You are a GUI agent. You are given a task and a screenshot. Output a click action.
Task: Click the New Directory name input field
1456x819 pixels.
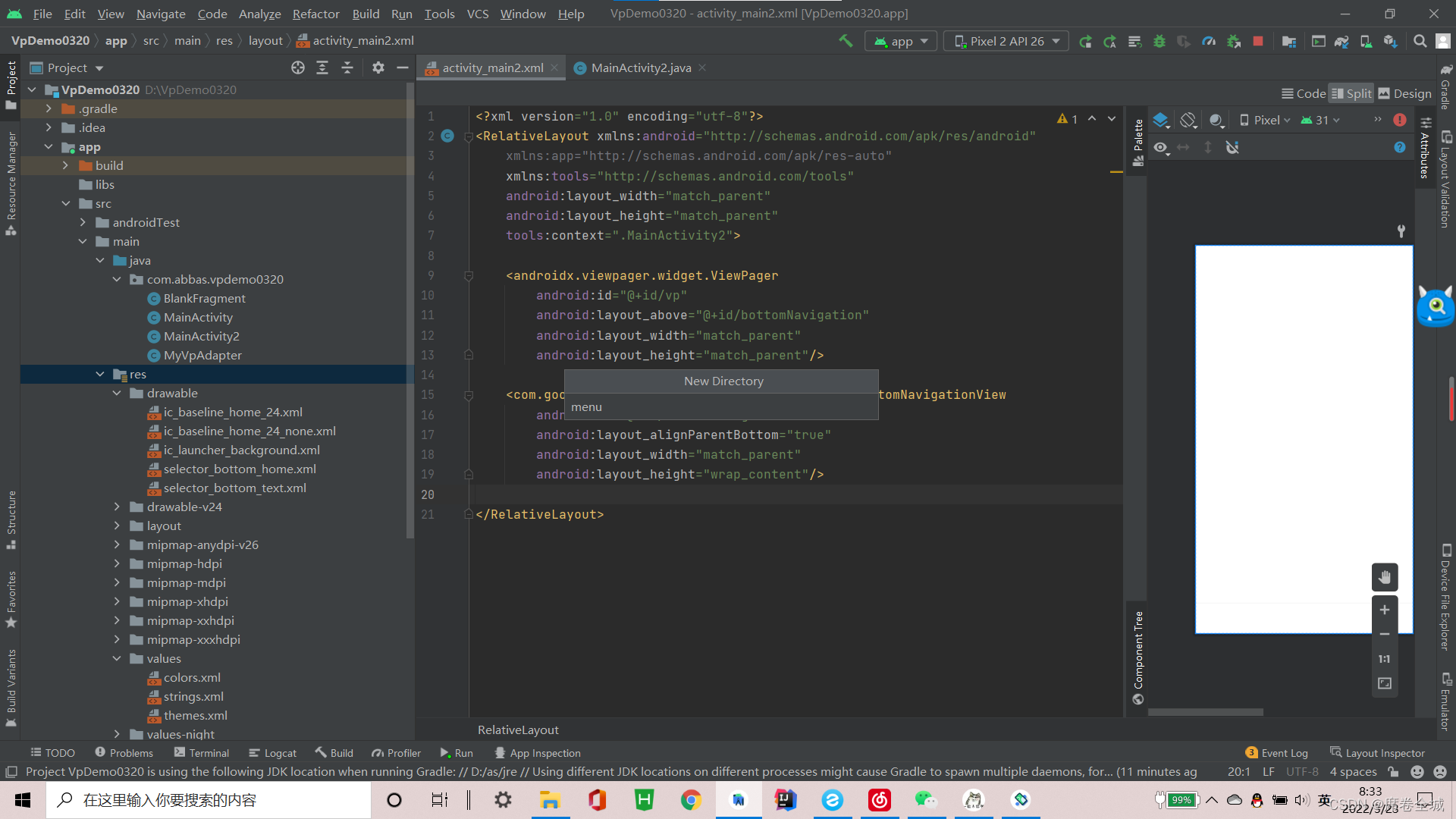coord(721,407)
